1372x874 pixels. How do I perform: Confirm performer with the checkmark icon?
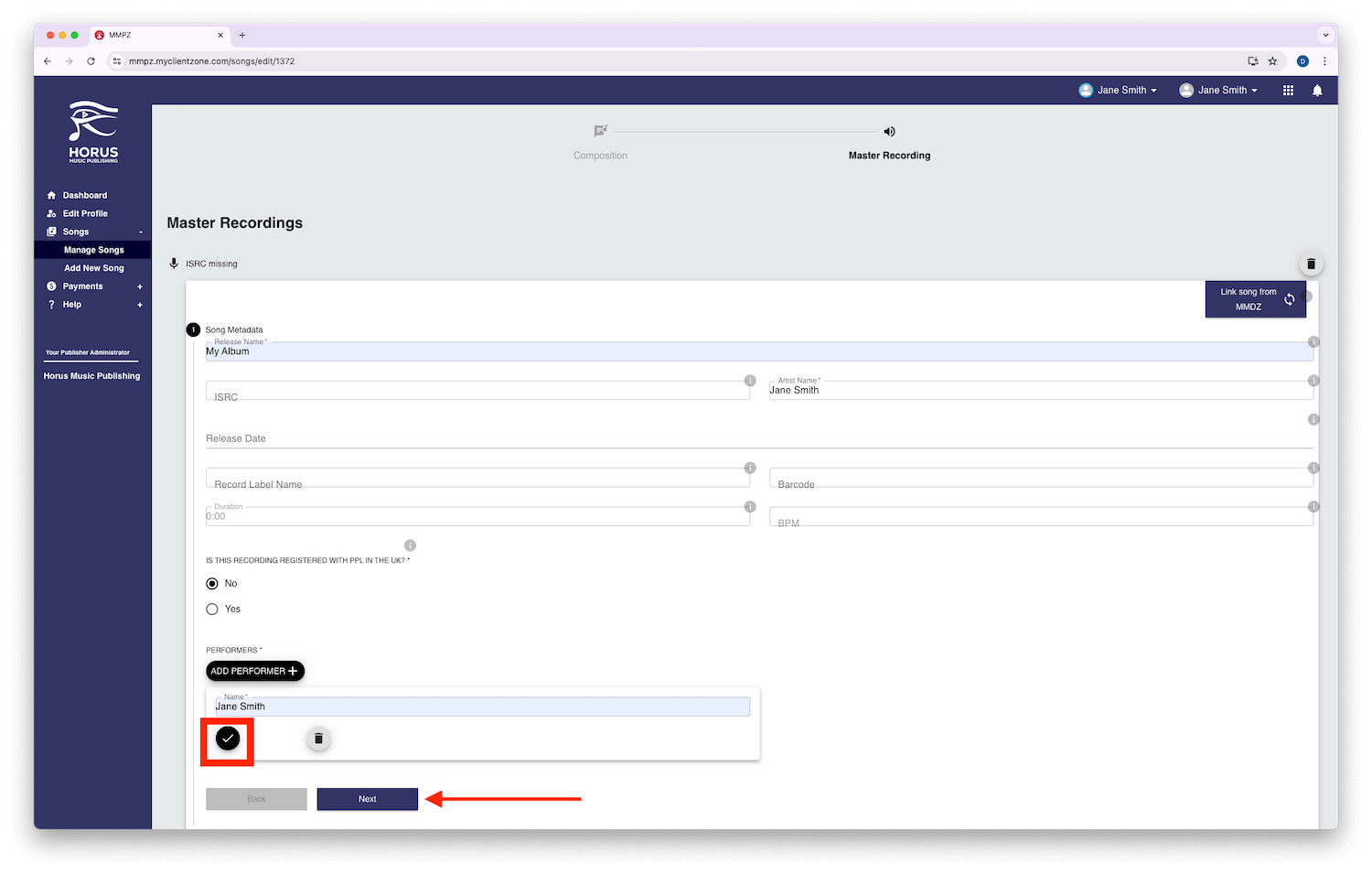(x=228, y=738)
